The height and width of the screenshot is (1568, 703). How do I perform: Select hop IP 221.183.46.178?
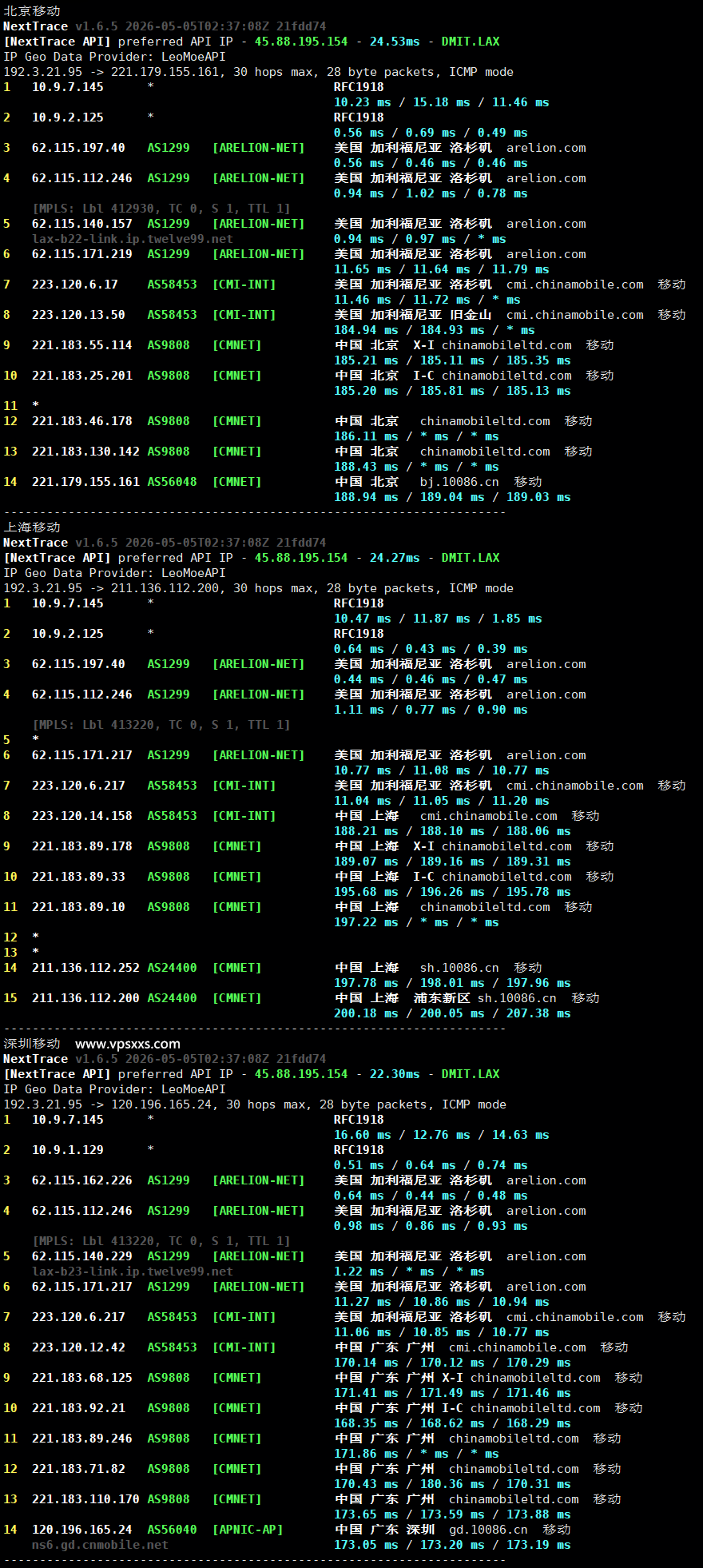coord(82,421)
